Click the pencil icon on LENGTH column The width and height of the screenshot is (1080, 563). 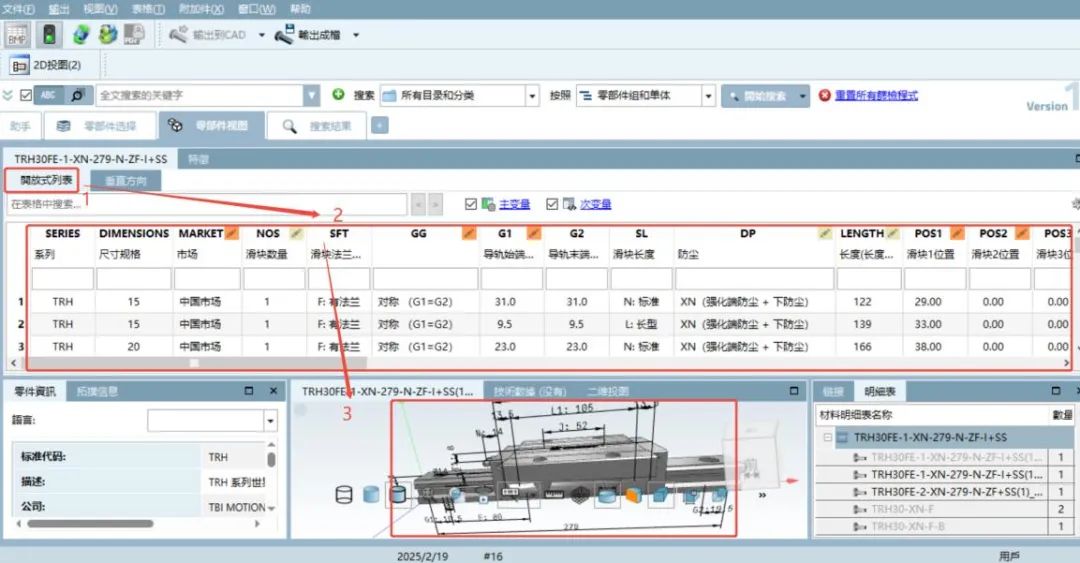coord(893,234)
